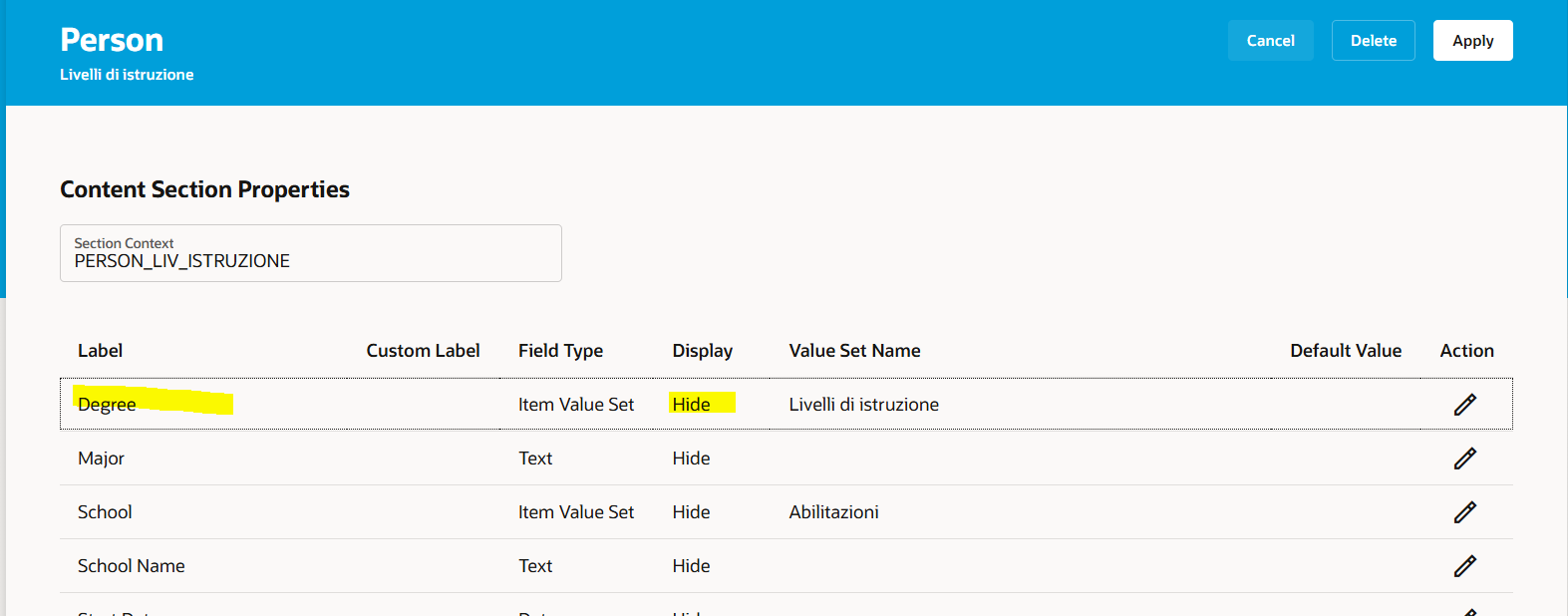The image size is (1568, 616).
Task: Click Text field type in Major row
Action: (x=535, y=459)
